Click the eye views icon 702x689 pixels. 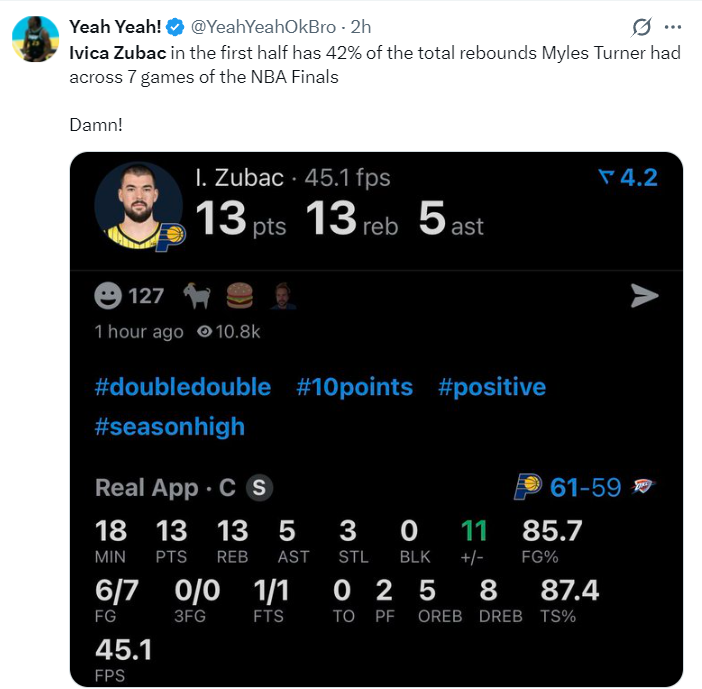[x=205, y=331]
